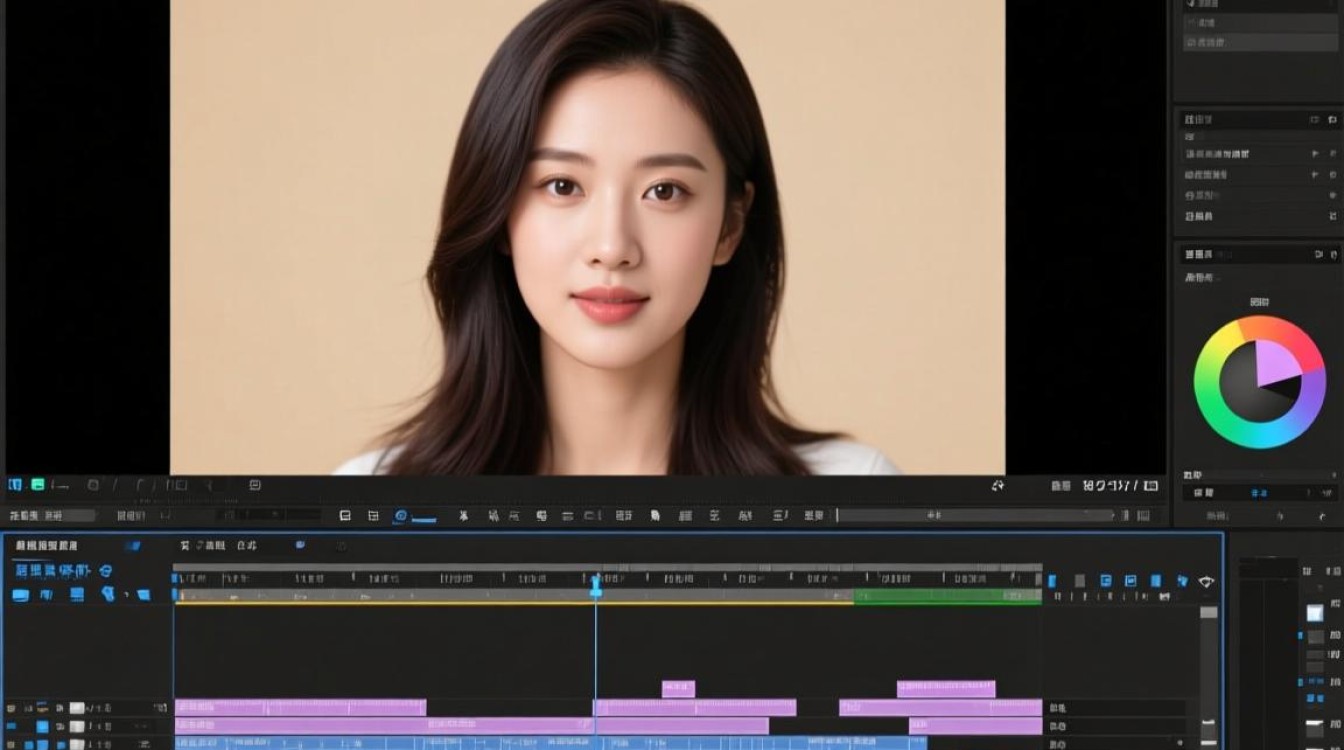Toggle the blue square on the second track header
Viewport: 1344px width, 750px height.
click(42, 727)
